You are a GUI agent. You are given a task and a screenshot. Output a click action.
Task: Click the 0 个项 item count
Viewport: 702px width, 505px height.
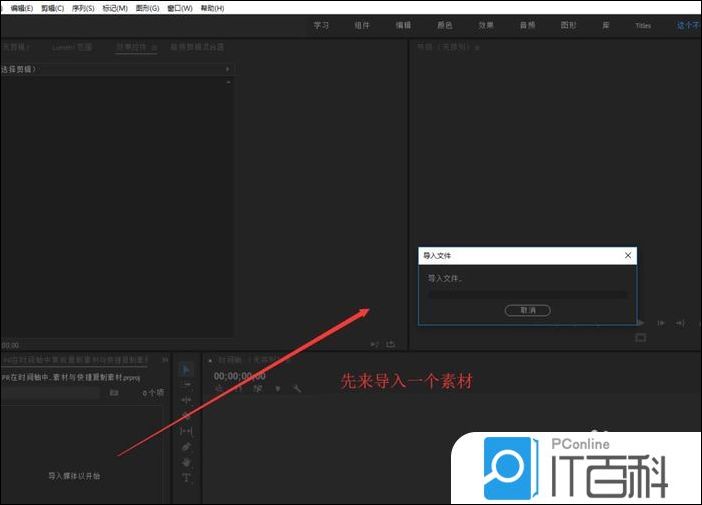[153, 393]
